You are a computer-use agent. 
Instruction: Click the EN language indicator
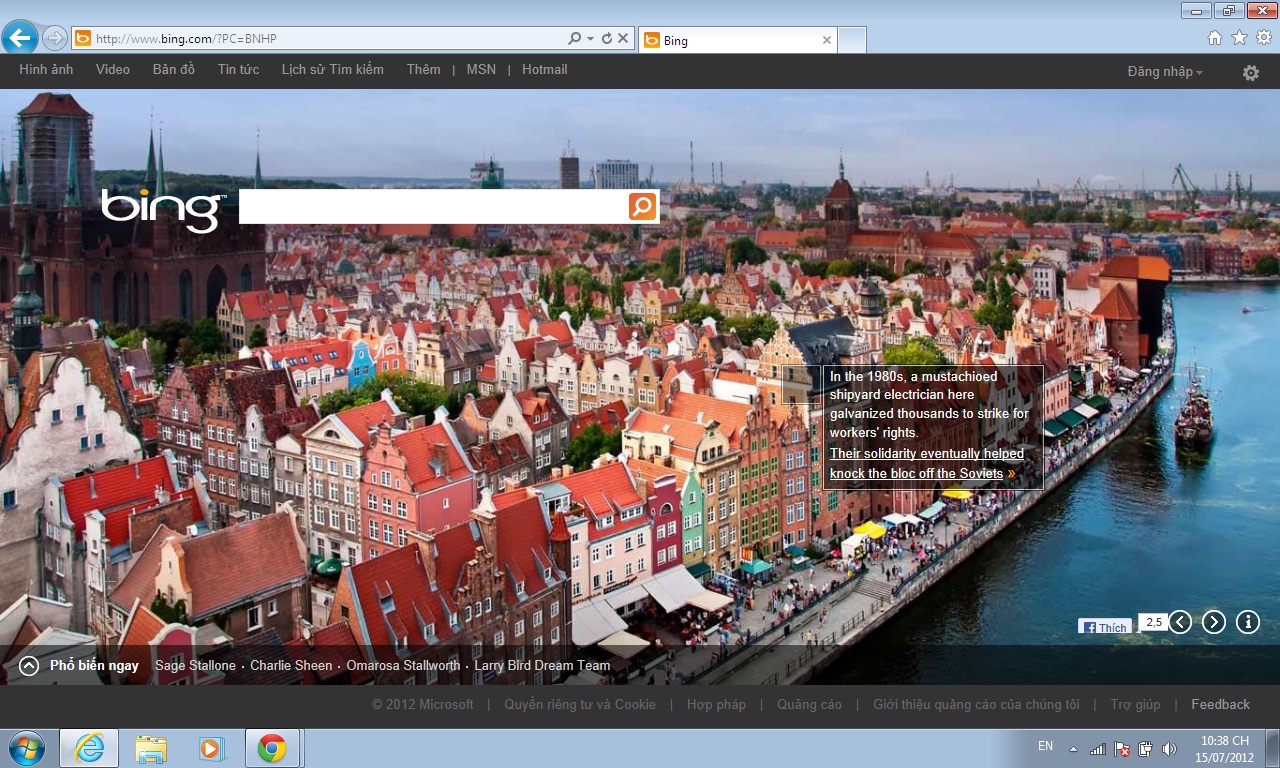pos(1045,746)
